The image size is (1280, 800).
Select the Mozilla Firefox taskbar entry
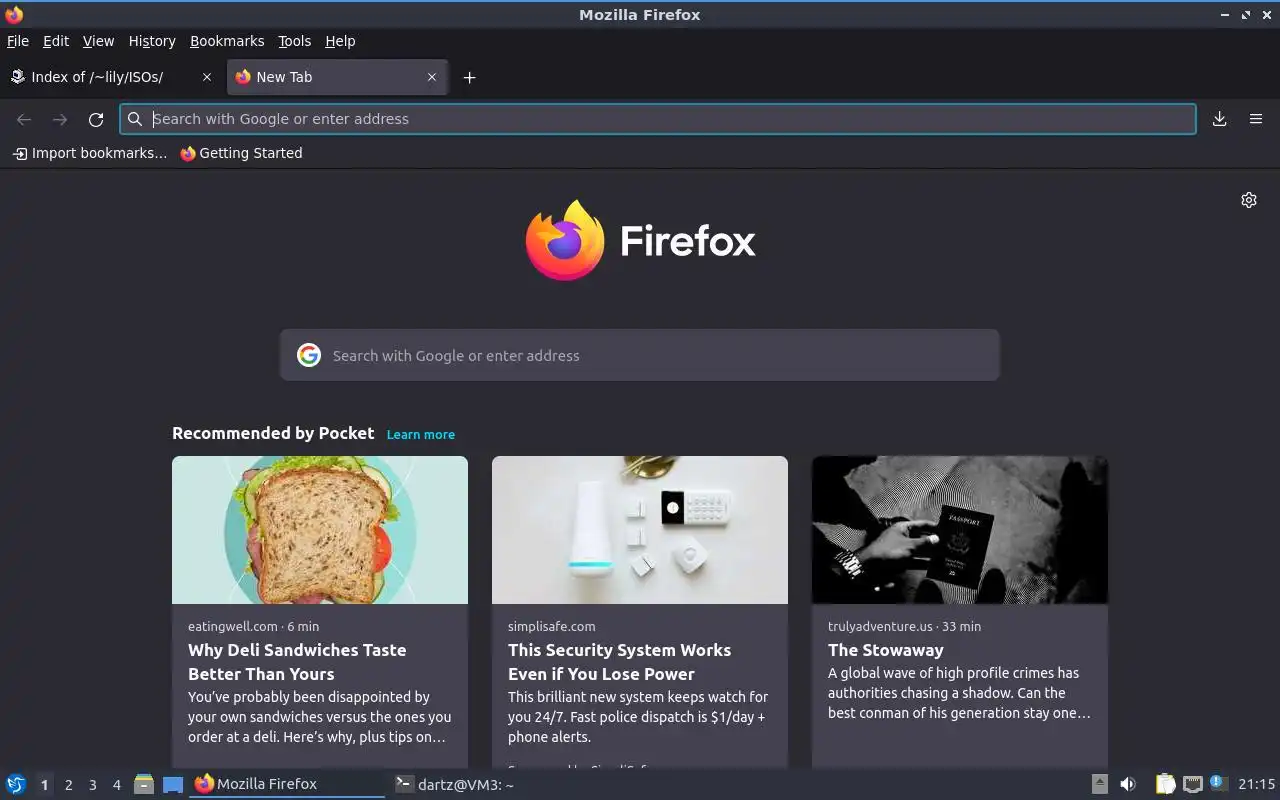[287, 784]
